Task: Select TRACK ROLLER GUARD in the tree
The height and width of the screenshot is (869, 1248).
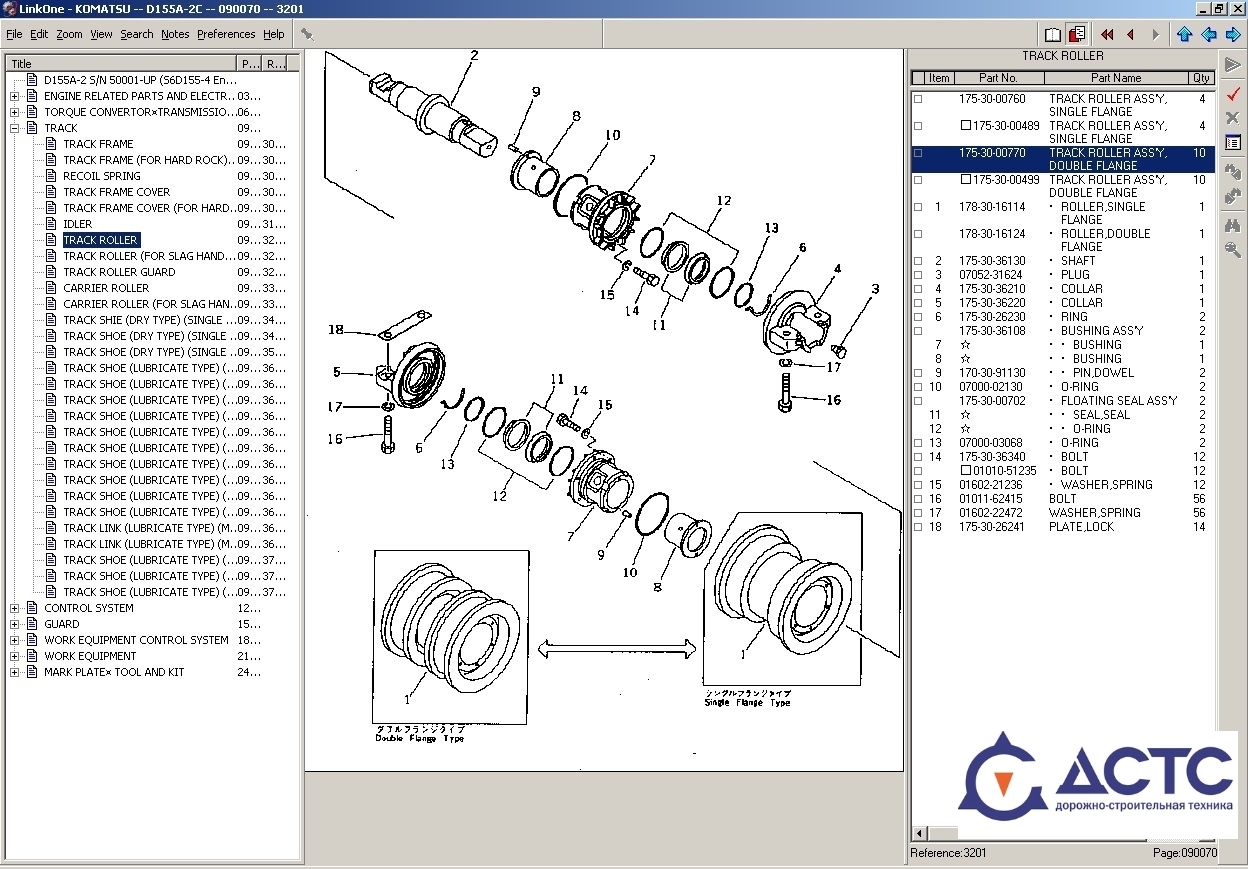Action: click(119, 272)
